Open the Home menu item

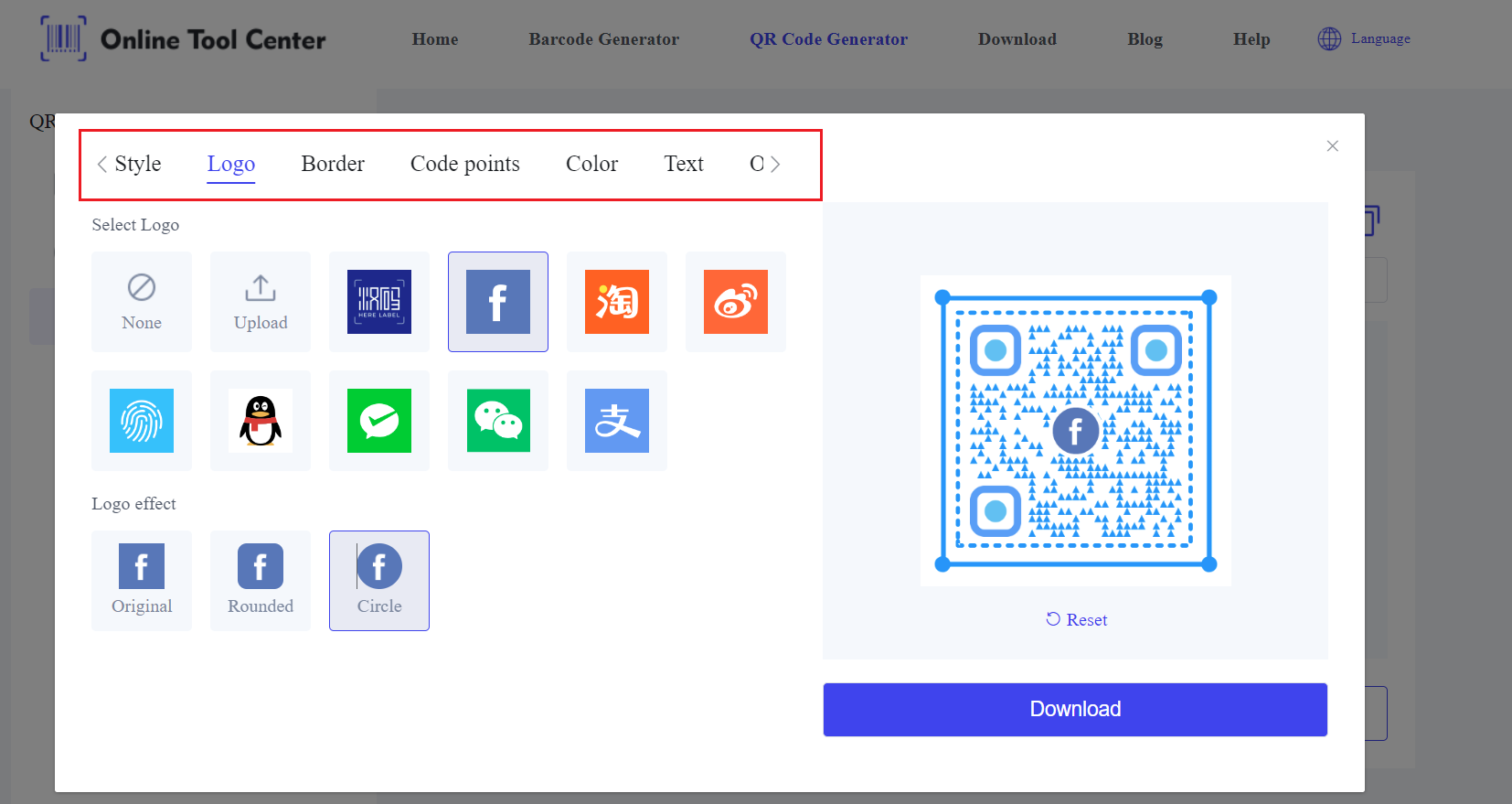pos(435,39)
